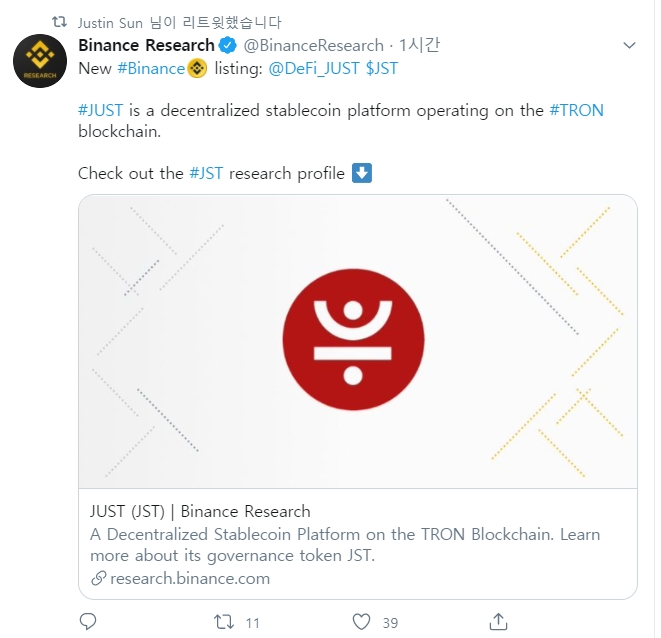The height and width of the screenshot is (638, 661).
Task: Open the #TRON hashtag
Action: coord(577,110)
